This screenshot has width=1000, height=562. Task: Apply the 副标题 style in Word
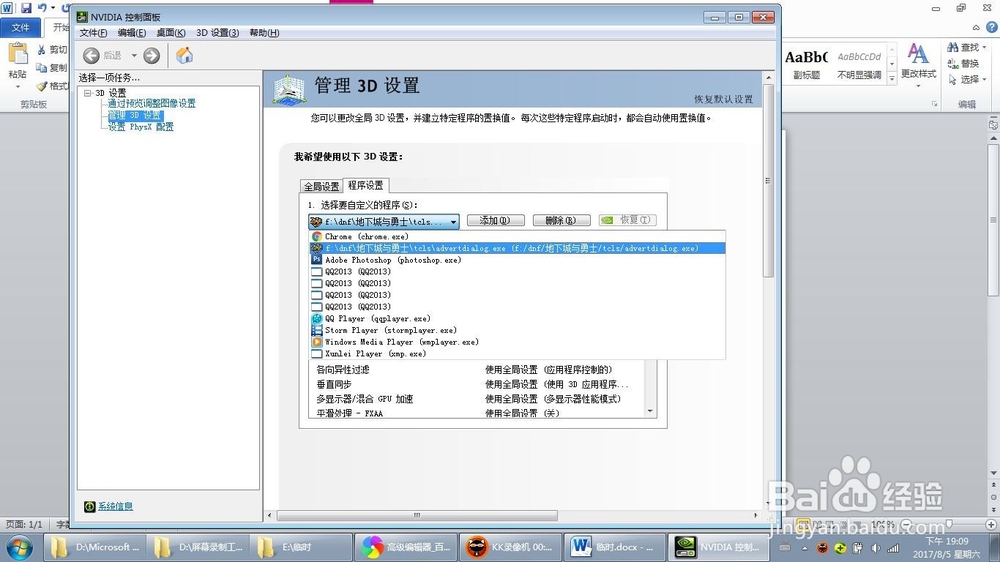(x=806, y=64)
